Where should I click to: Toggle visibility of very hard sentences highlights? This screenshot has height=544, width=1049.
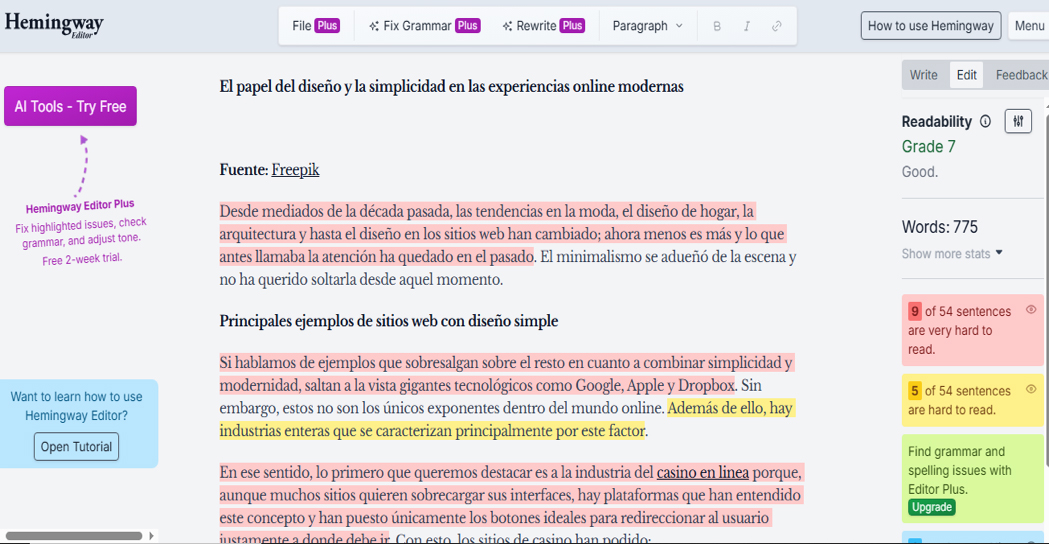[x=1031, y=310]
